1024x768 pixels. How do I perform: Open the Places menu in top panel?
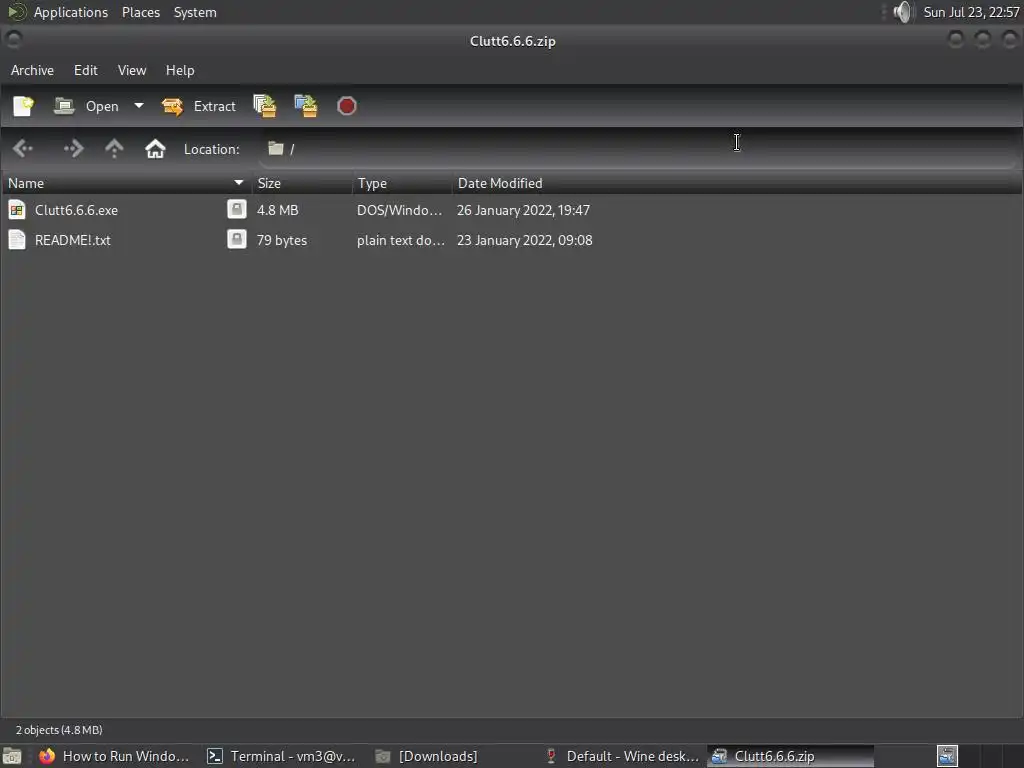click(x=141, y=12)
